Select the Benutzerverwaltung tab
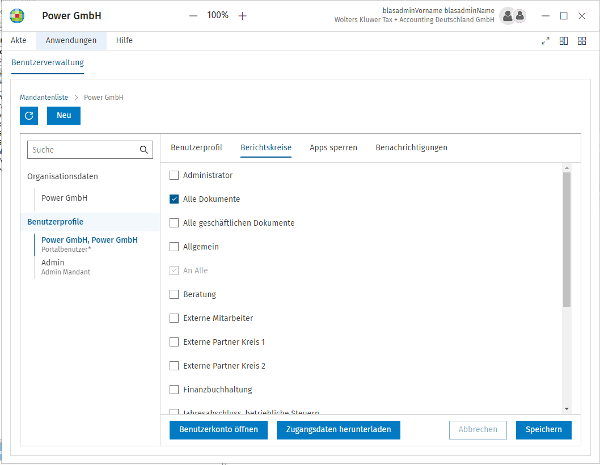This screenshot has height=465, width=600. 47,62
